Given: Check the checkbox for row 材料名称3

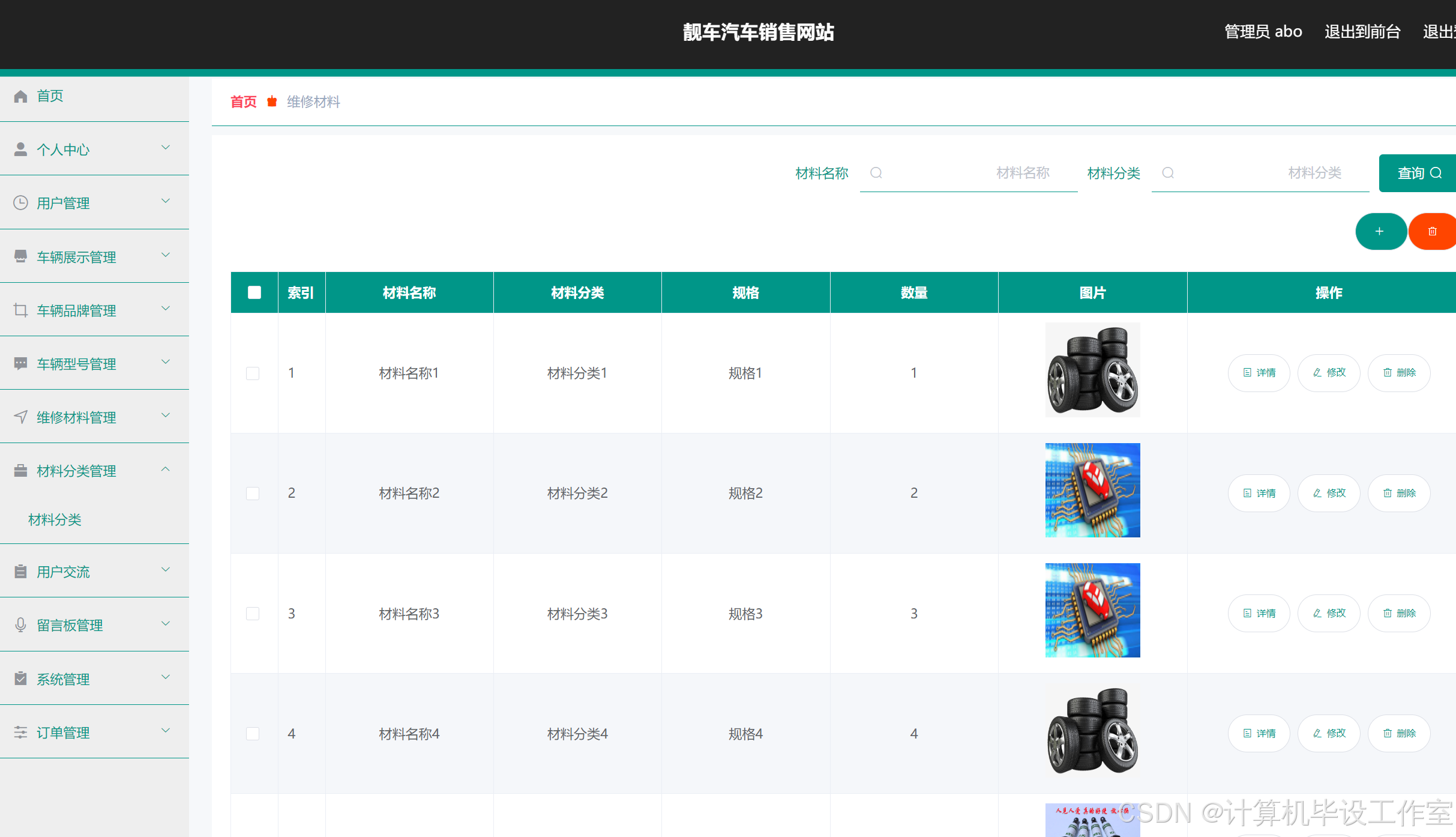Looking at the screenshot, I should coord(253,614).
